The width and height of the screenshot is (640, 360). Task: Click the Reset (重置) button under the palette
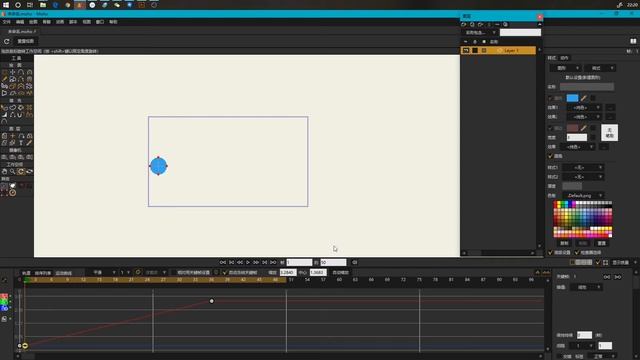tap(602, 243)
